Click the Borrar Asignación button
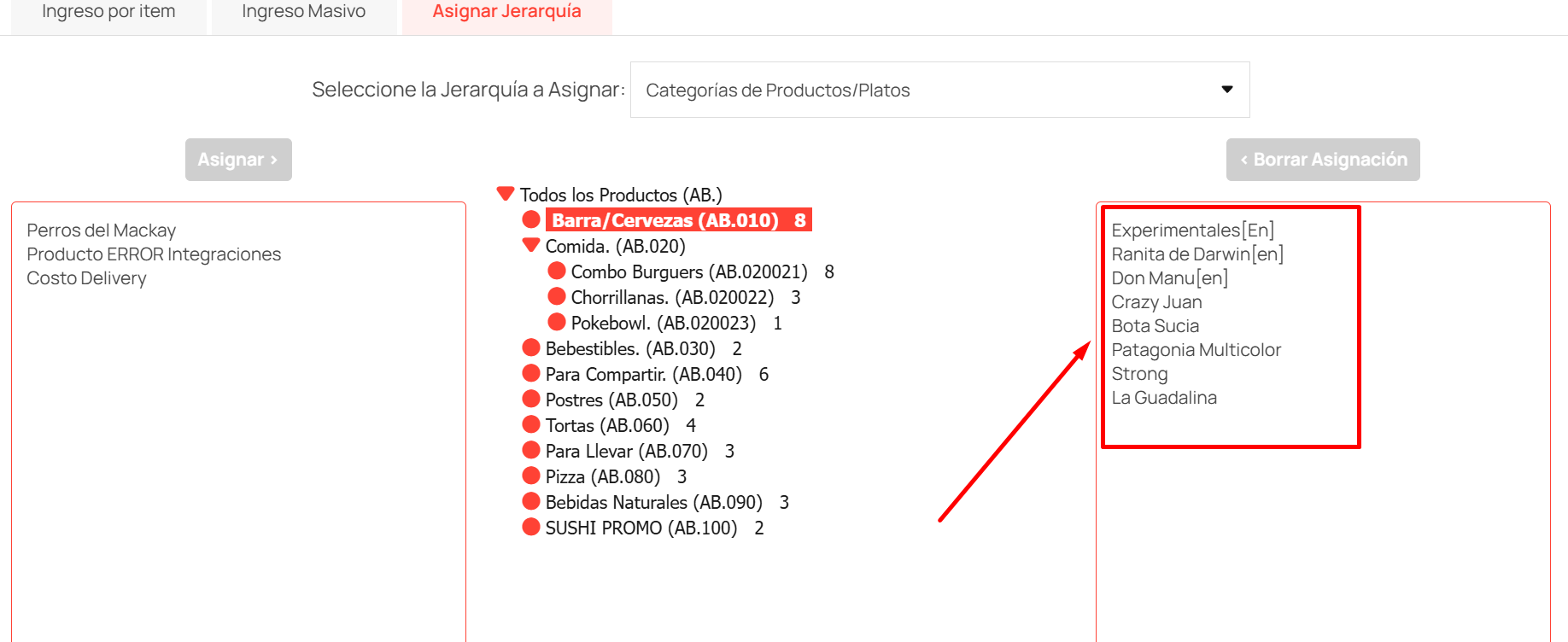The image size is (1568, 642). (1322, 160)
